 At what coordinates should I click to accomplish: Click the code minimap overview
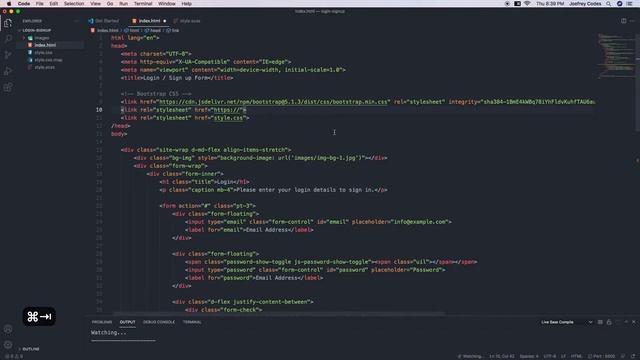click(x=616, y=56)
